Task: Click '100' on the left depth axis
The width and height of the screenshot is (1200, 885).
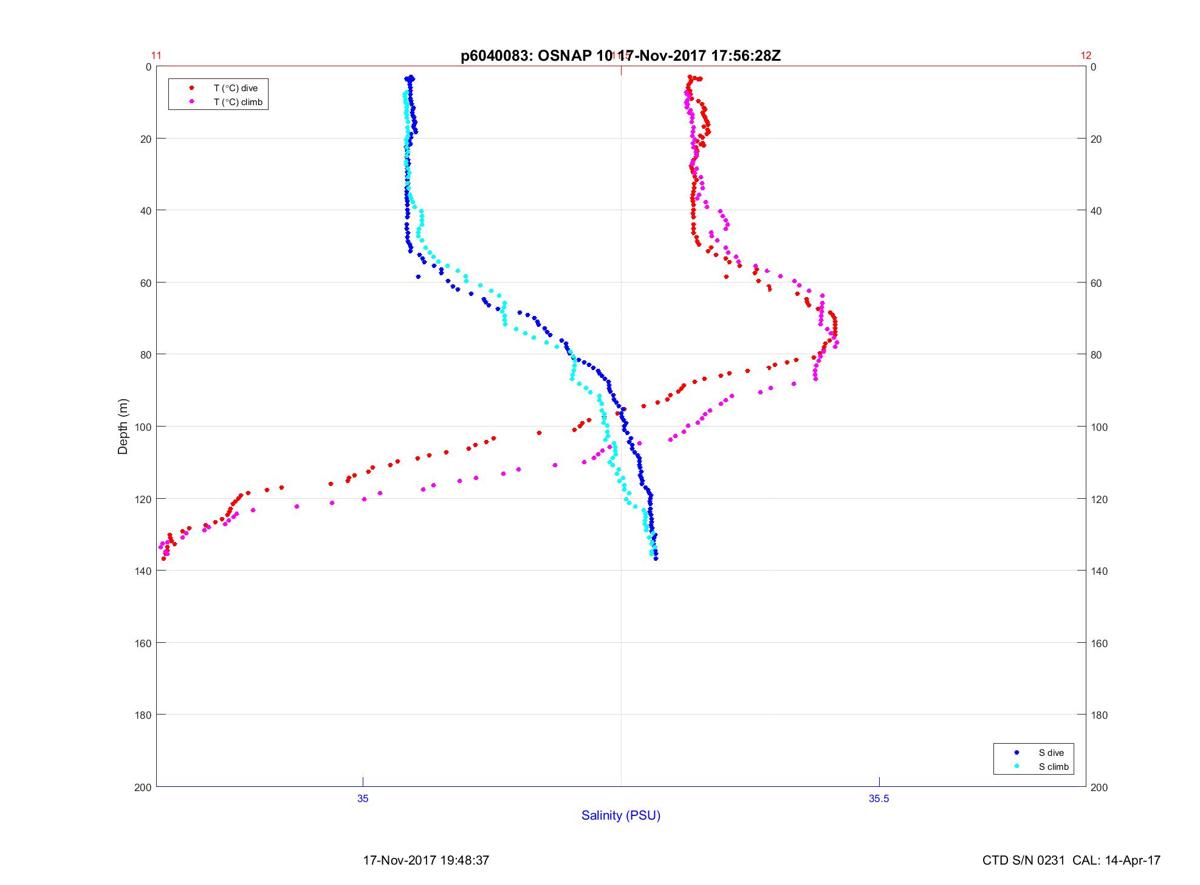Action: 143,427
